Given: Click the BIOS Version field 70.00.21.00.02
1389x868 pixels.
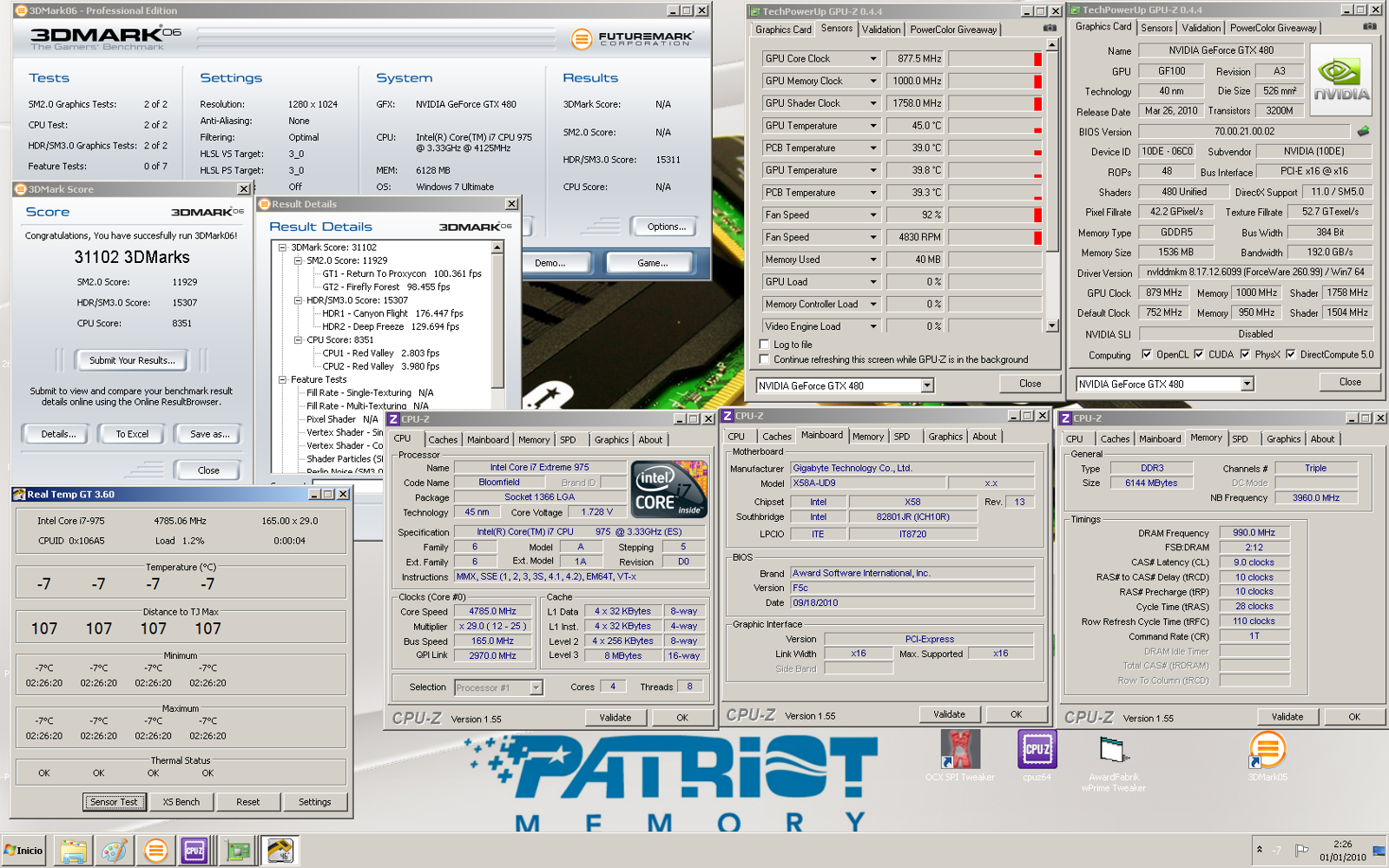Looking at the screenshot, I should pos(1244,132).
